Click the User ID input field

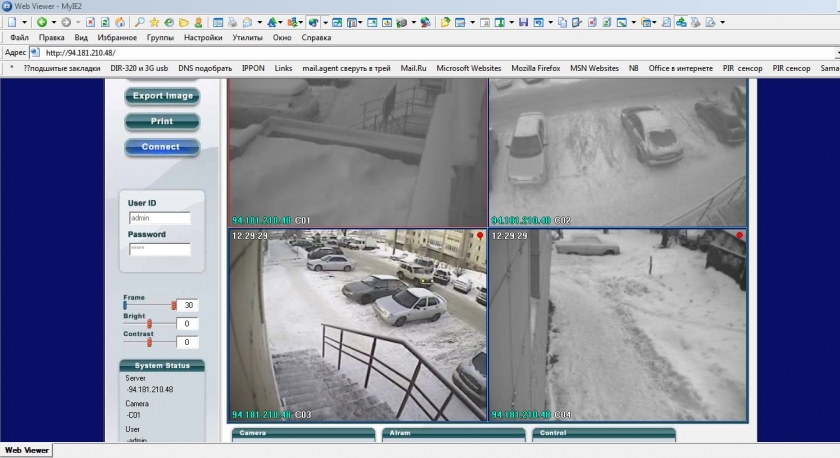pyautogui.click(x=160, y=218)
